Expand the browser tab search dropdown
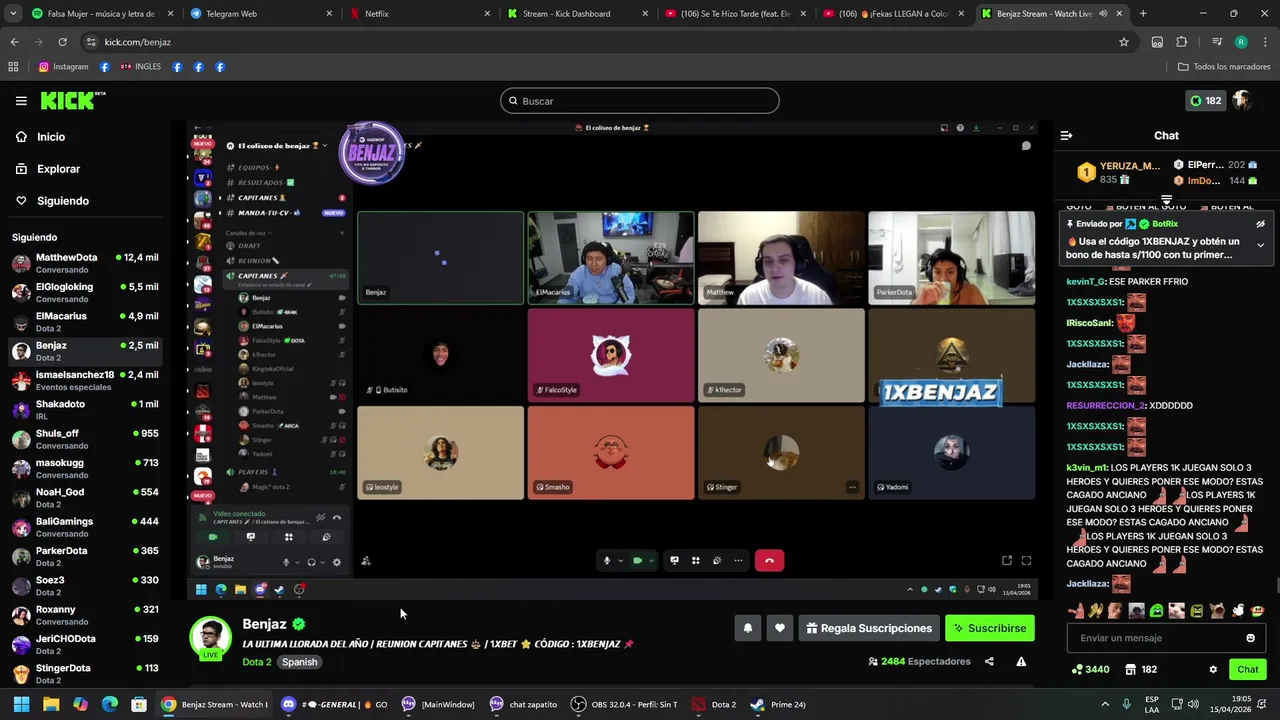The height and width of the screenshot is (720, 1280). (x=12, y=14)
